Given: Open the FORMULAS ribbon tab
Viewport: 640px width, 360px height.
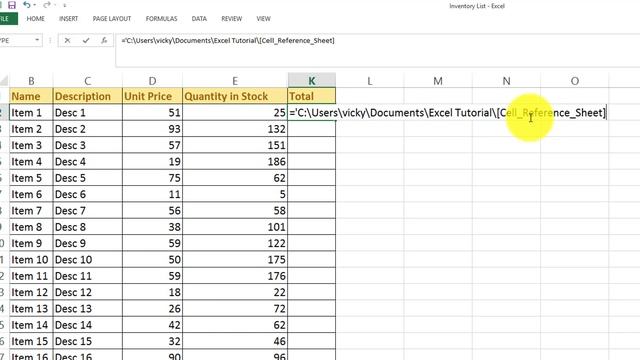Looking at the screenshot, I should 161,19.
